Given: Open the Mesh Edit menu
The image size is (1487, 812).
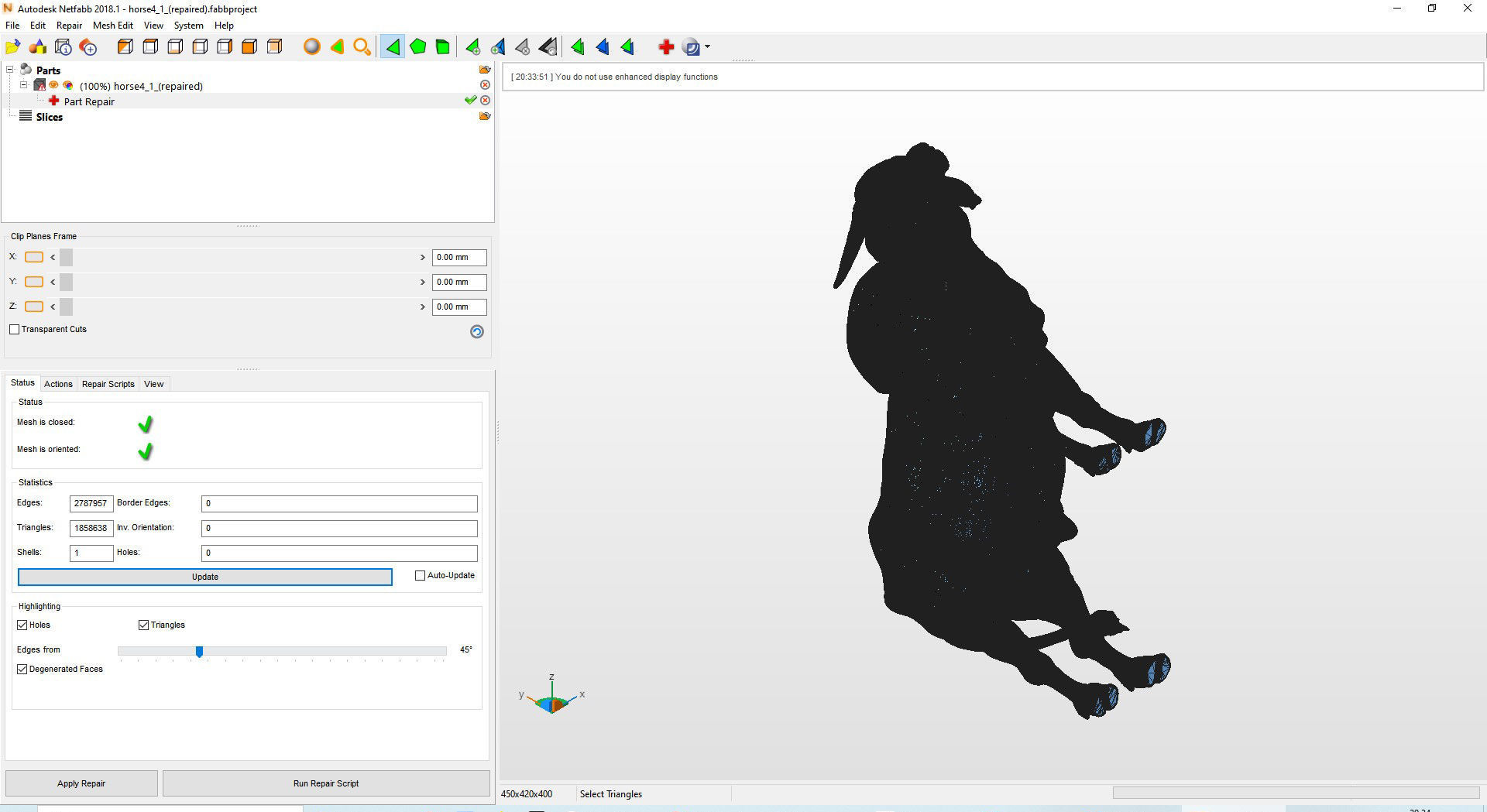Looking at the screenshot, I should point(113,26).
